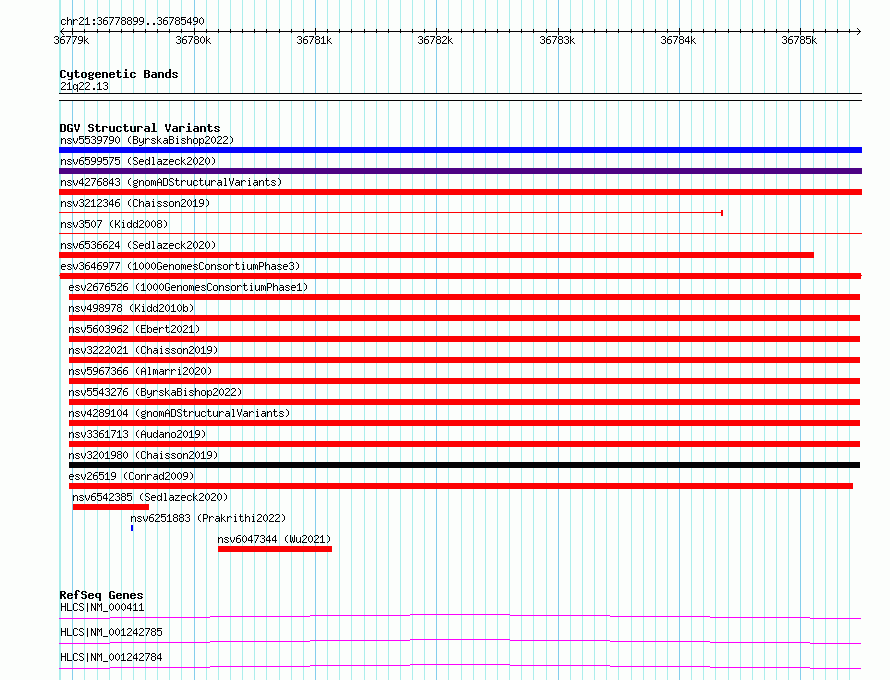Select nsv6536624 (Sedlazeck2020) label

pyautogui.click(x=138, y=245)
